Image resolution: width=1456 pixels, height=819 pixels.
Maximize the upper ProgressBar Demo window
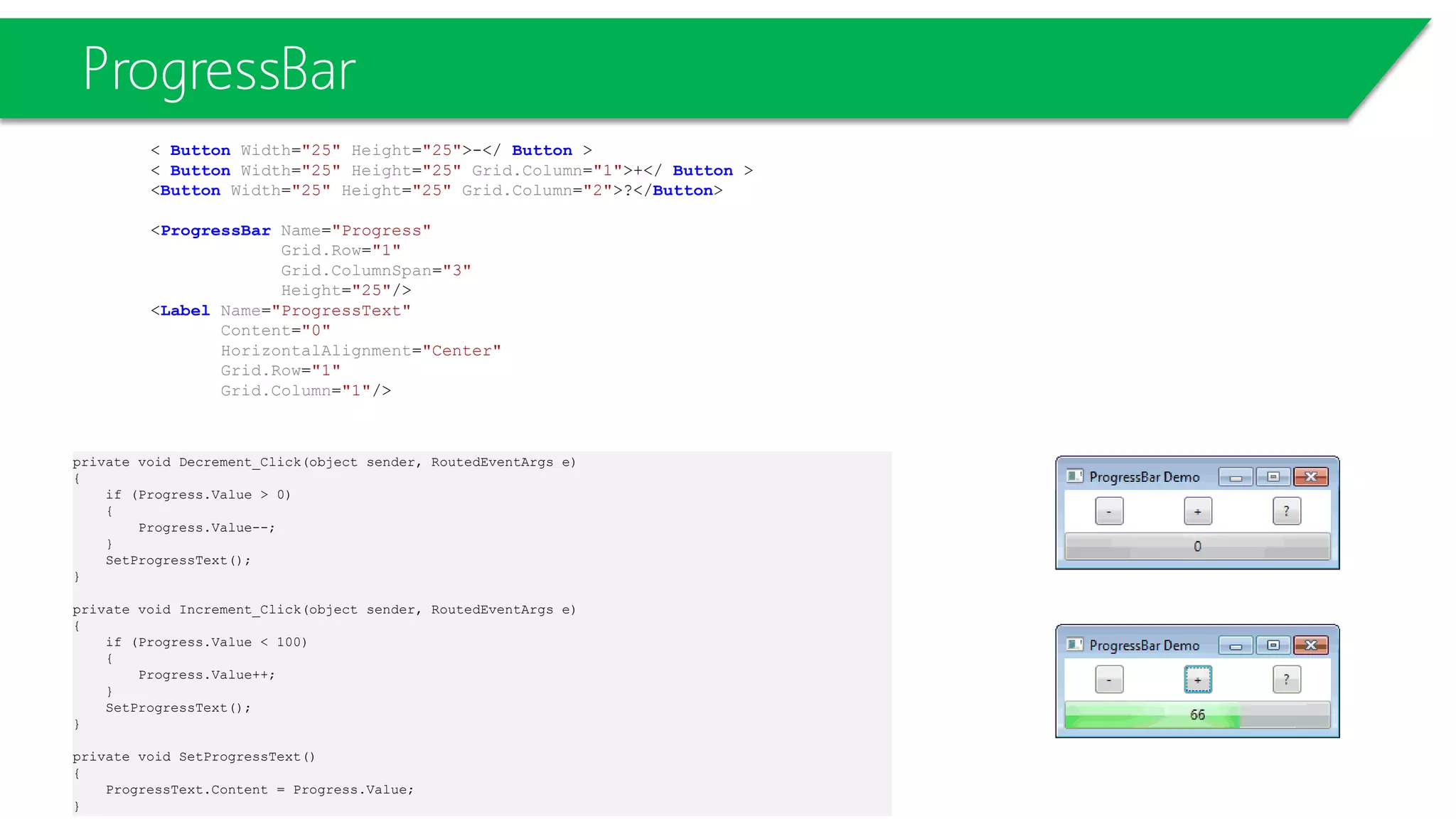pos(1273,477)
